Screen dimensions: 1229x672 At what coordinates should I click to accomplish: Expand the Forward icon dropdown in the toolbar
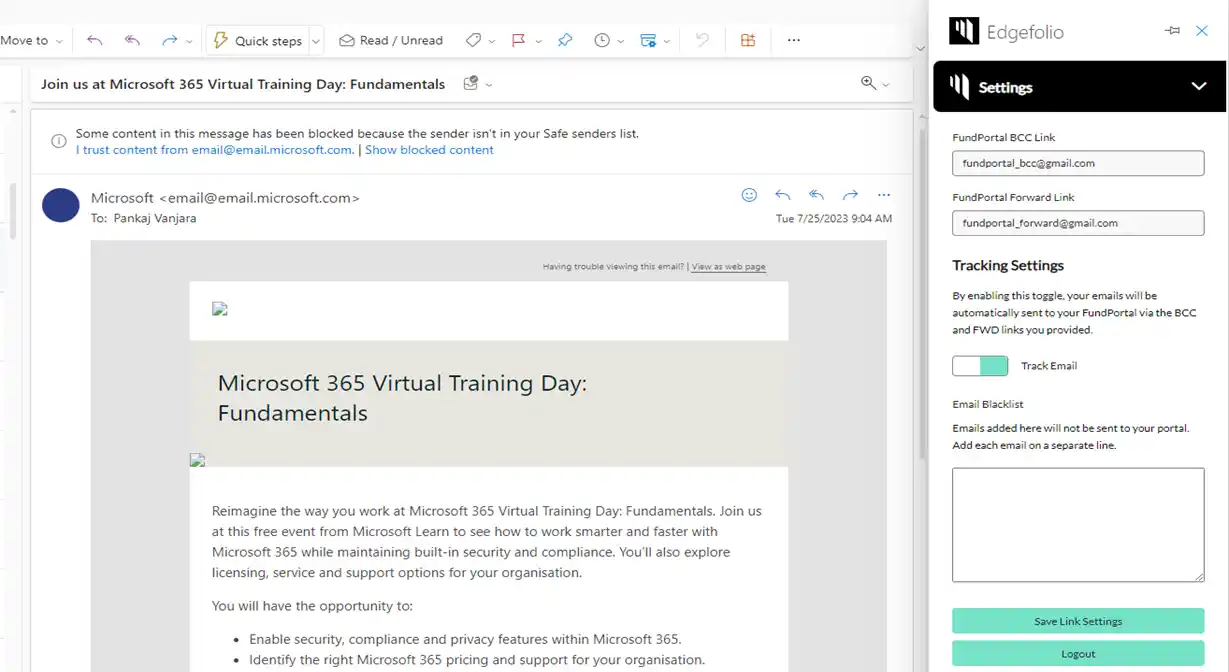(x=190, y=41)
